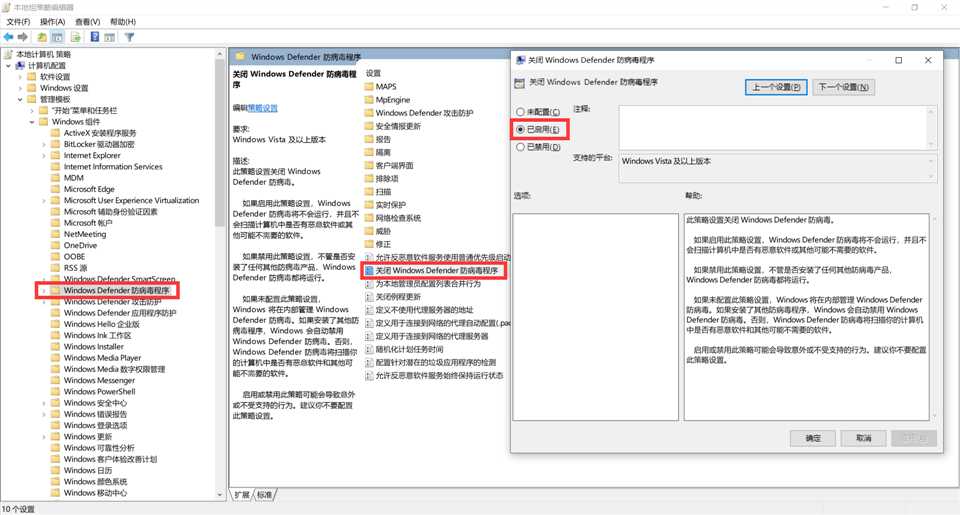The height and width of the screenshot is (515, 960).
Task: Toggle the show/hide console tree toolbar icon
Action: (58, 37)
